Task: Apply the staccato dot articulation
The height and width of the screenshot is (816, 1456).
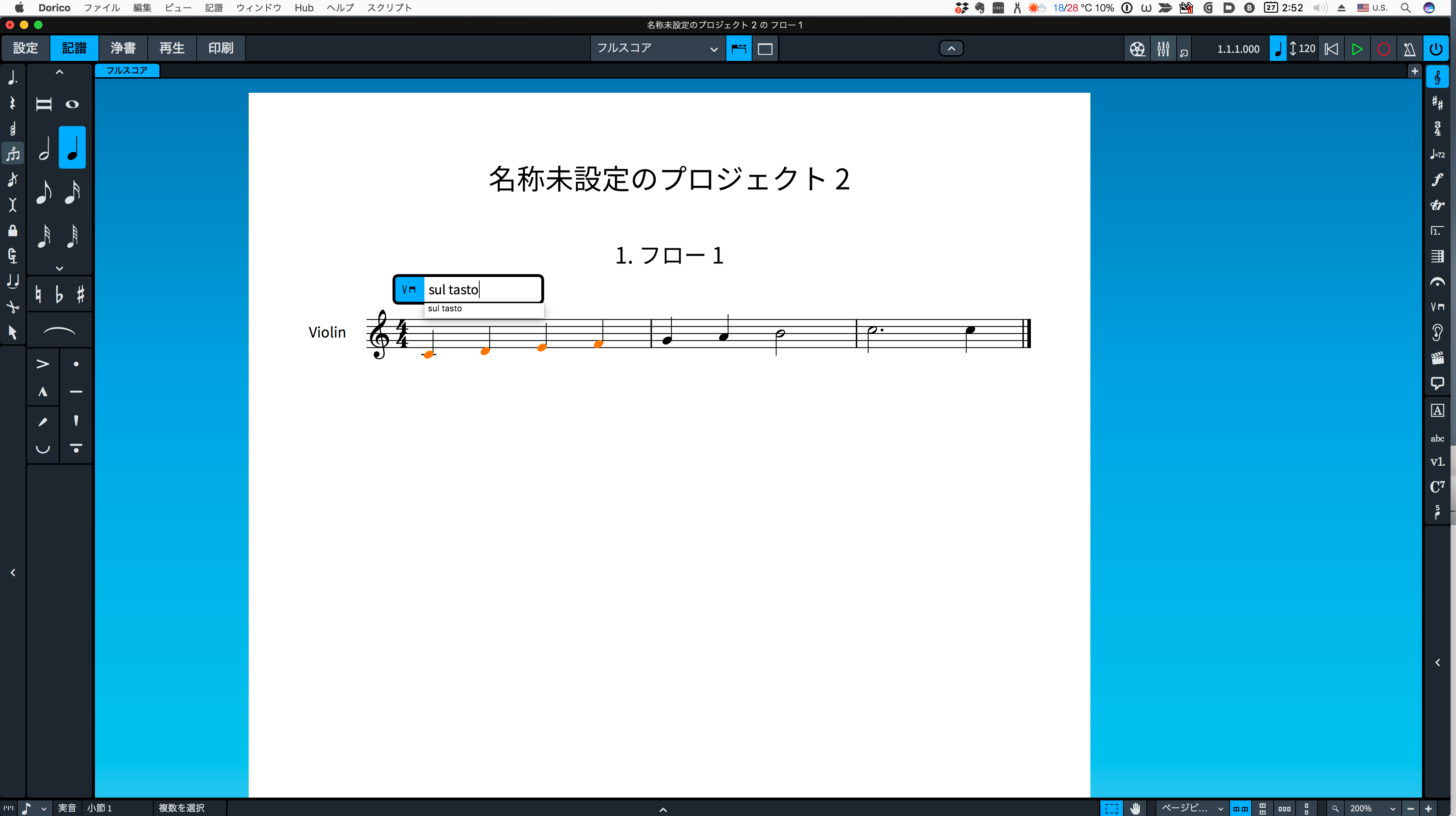Action: pos(76,364)
